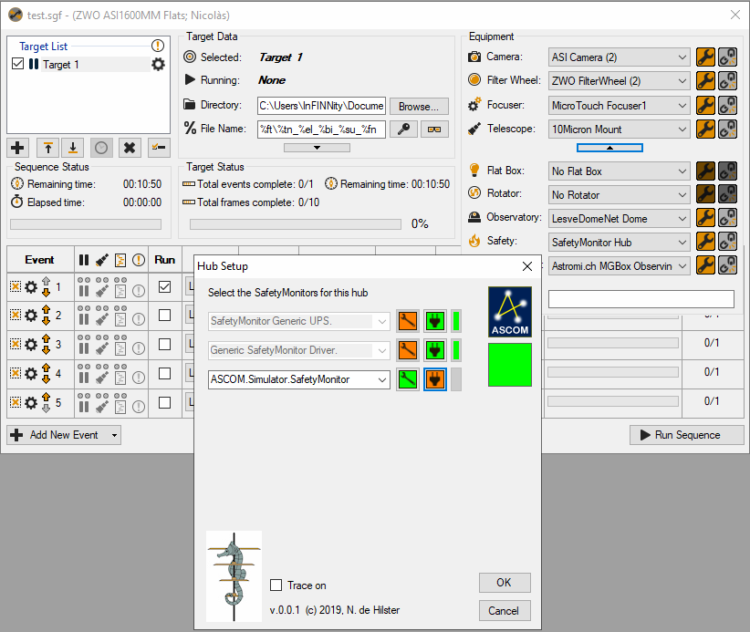The width and height of the screenshot is (750, 632).
Task: Check Run for event 4
Action: (165, 373)
